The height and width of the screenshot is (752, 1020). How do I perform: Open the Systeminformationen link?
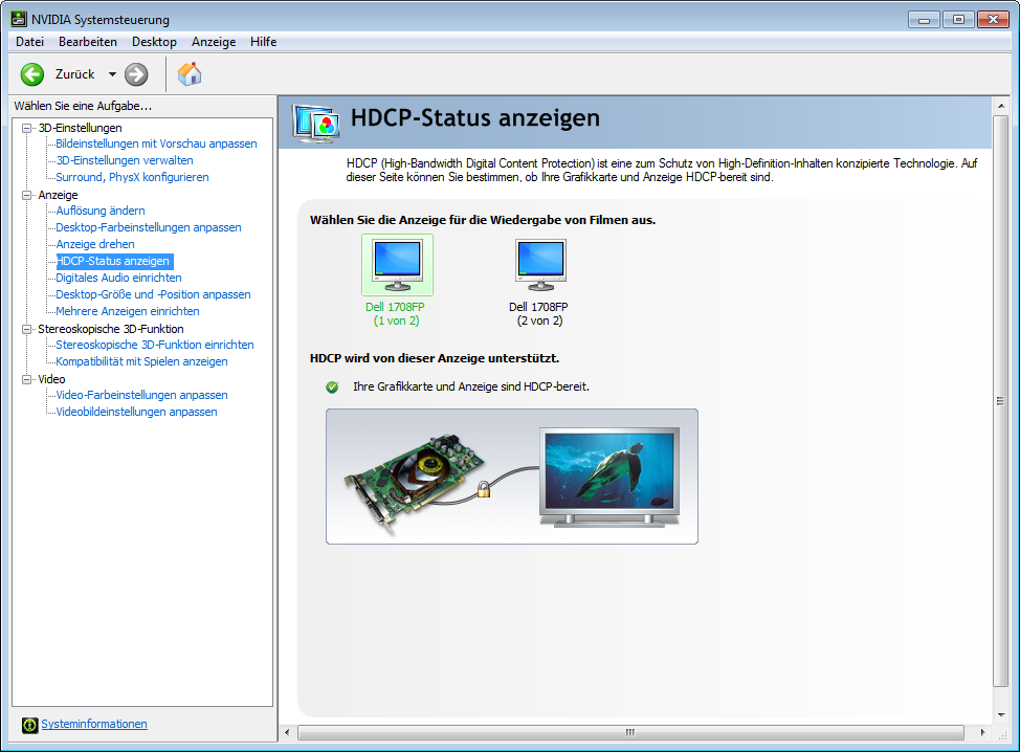pyautogui.click(x=94, y=724)
